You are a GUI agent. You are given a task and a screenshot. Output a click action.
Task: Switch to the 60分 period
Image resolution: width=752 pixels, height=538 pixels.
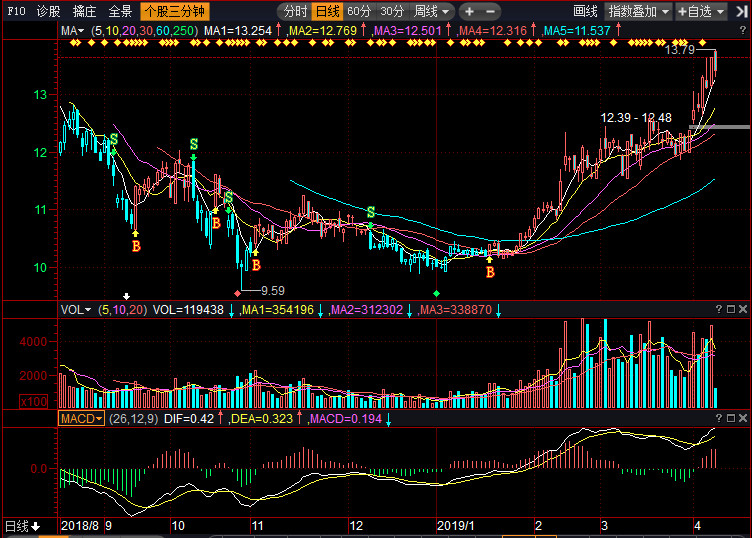[358, 12]
